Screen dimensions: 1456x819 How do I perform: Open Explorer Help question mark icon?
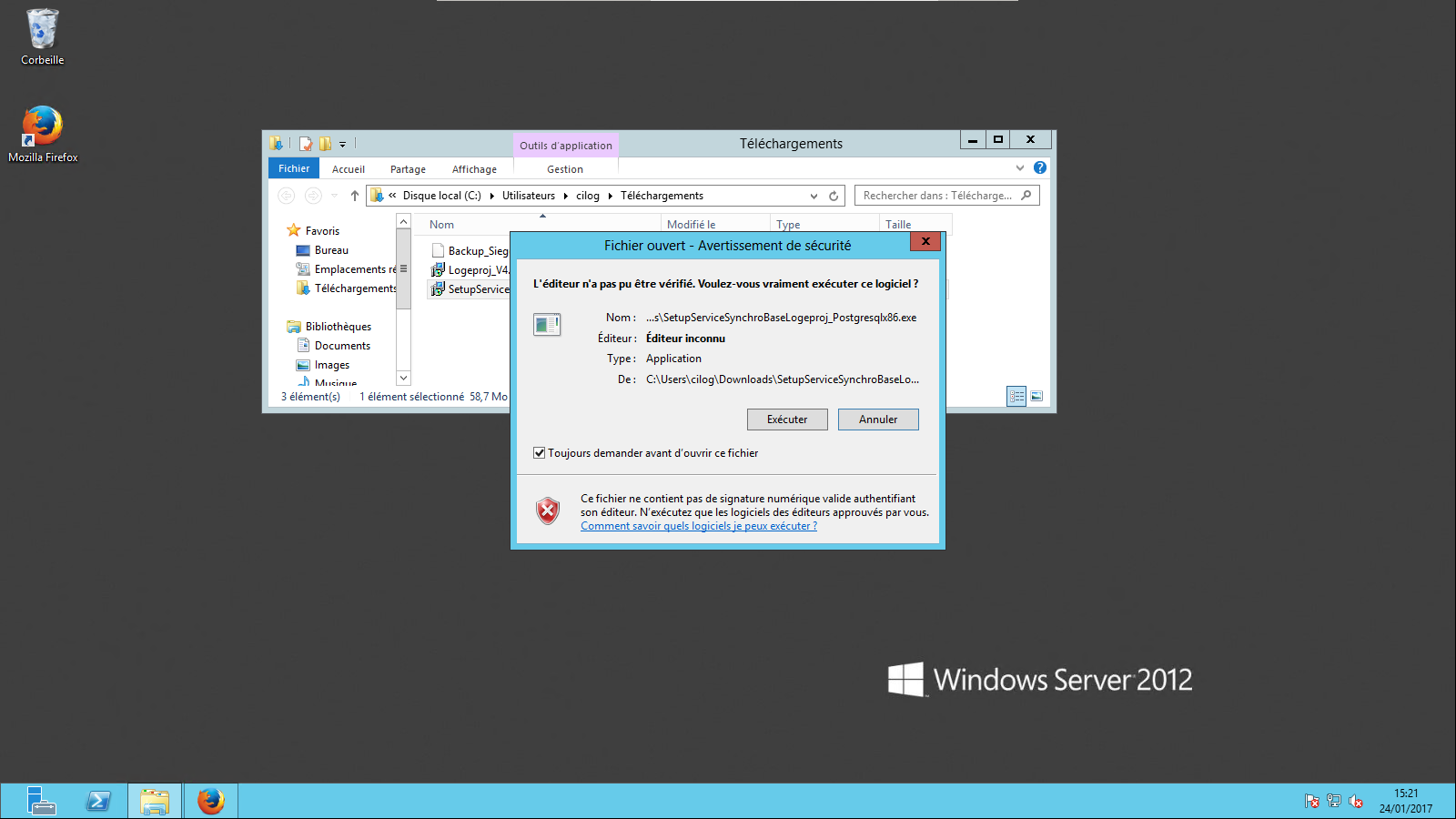(x=1040, y=167)
